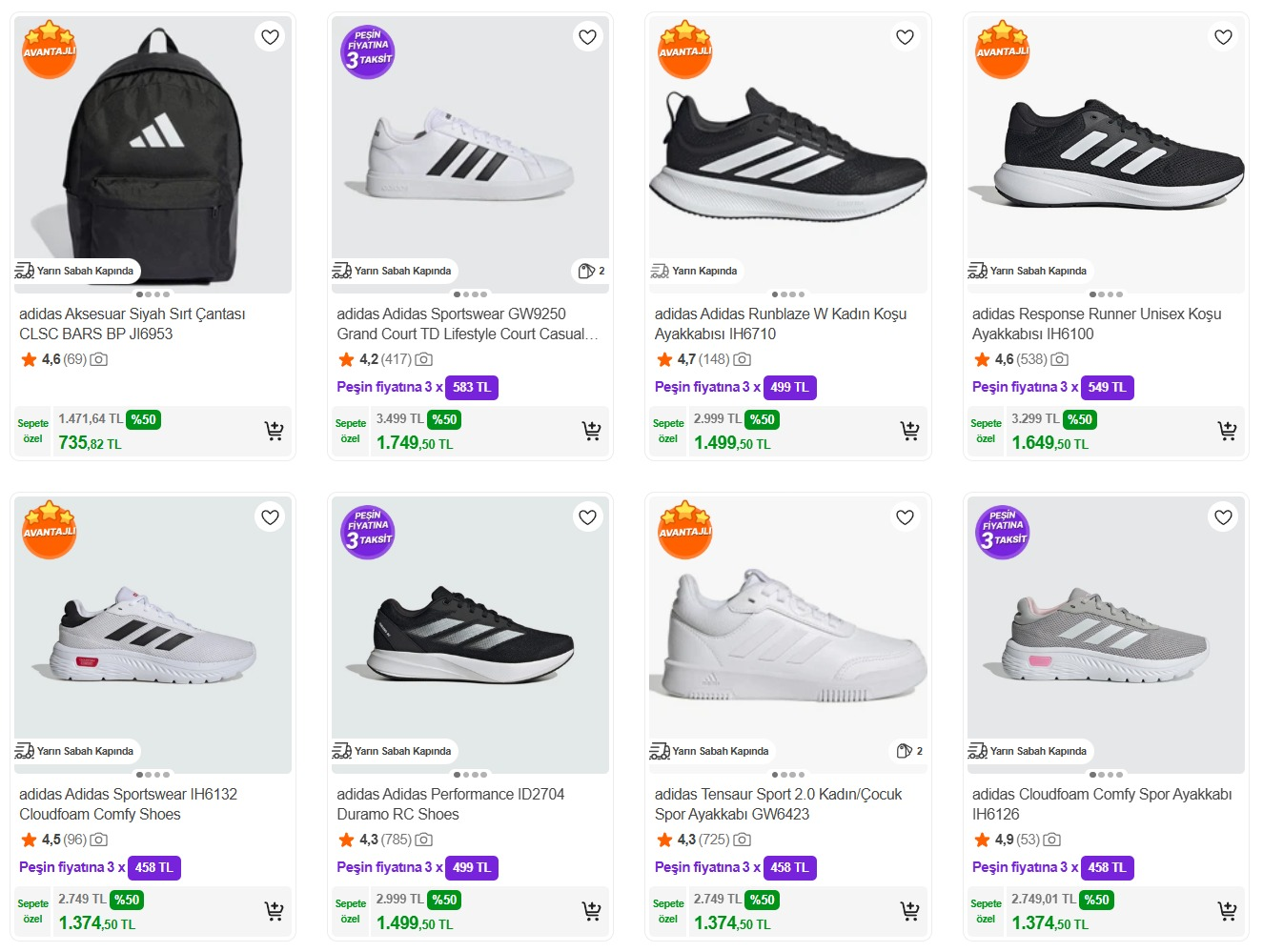Open Adidas Performance ID2704 Duramo RC link
Screen dimensions: 1263x952
(x=450, y=803)
